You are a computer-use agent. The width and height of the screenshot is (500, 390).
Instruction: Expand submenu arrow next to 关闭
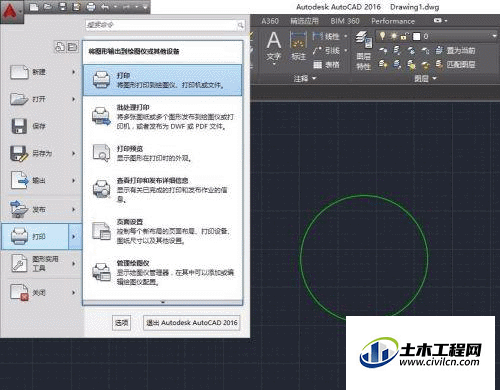[74, 292]
